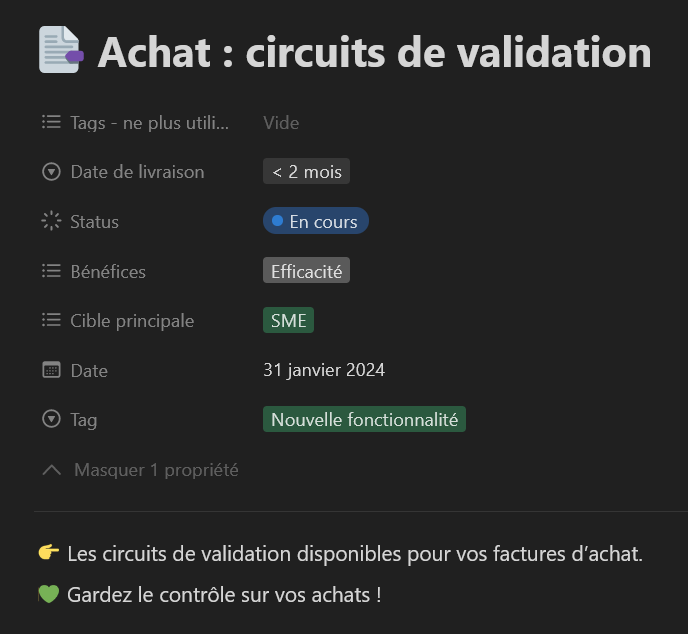The image size is (688, 634).
Task: Open the 'En cours' status dropdown
Action: (316, 221)
